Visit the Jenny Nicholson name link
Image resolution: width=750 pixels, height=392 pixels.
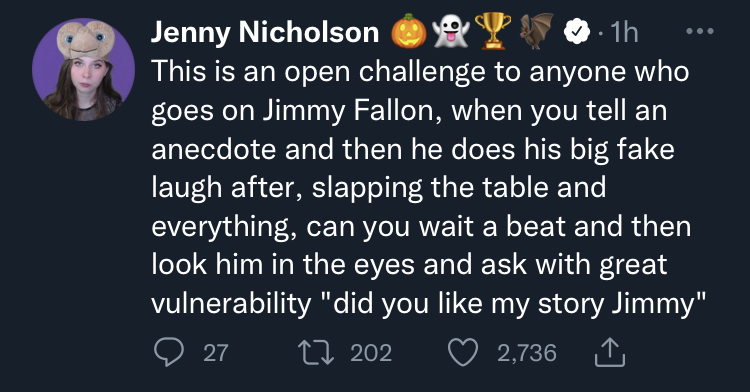tap(265, 33)
